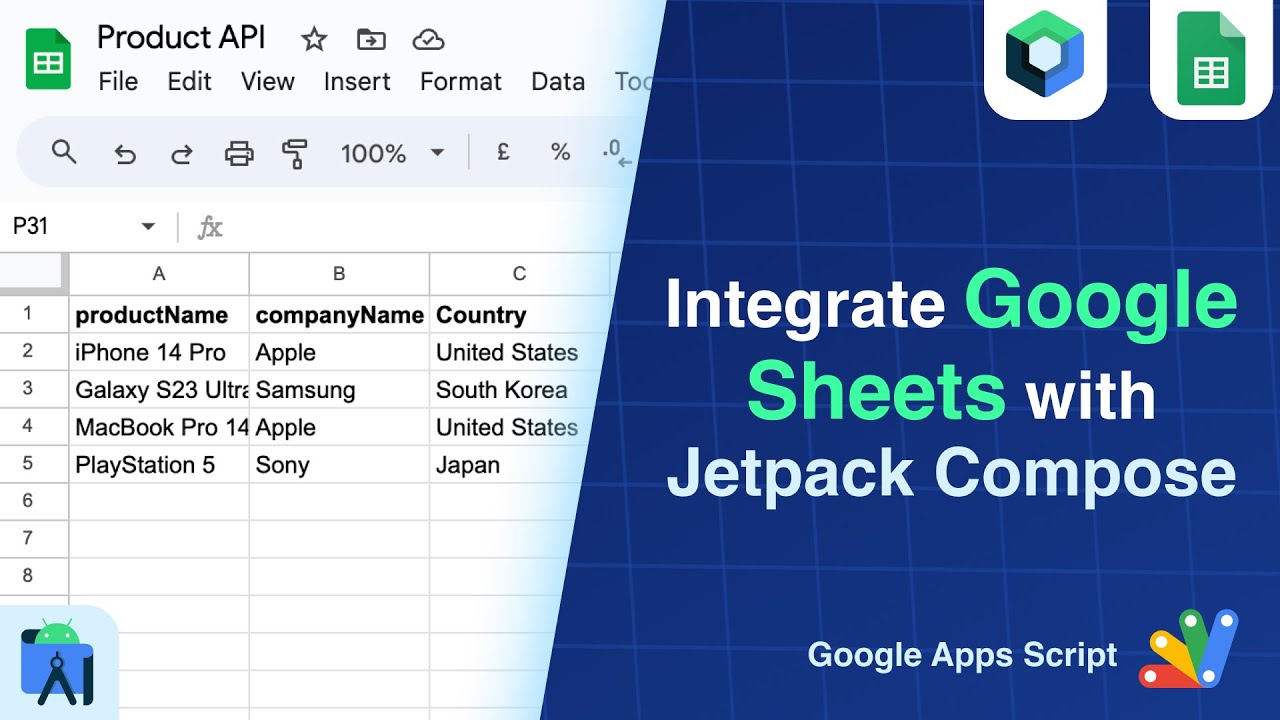This screenshot has width=1280, height=720.
Task: Click the Android Studio logo
Action: [x=57, y=664]
